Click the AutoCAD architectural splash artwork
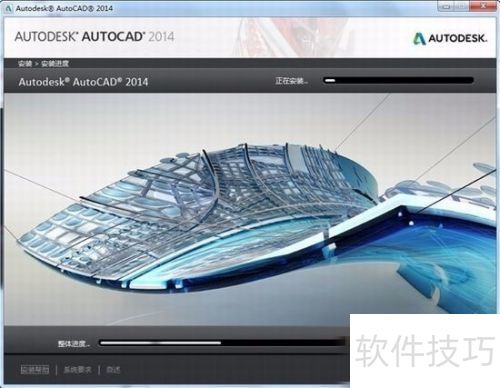The height and width of the screenshot is (388, 500). (250, 208)
